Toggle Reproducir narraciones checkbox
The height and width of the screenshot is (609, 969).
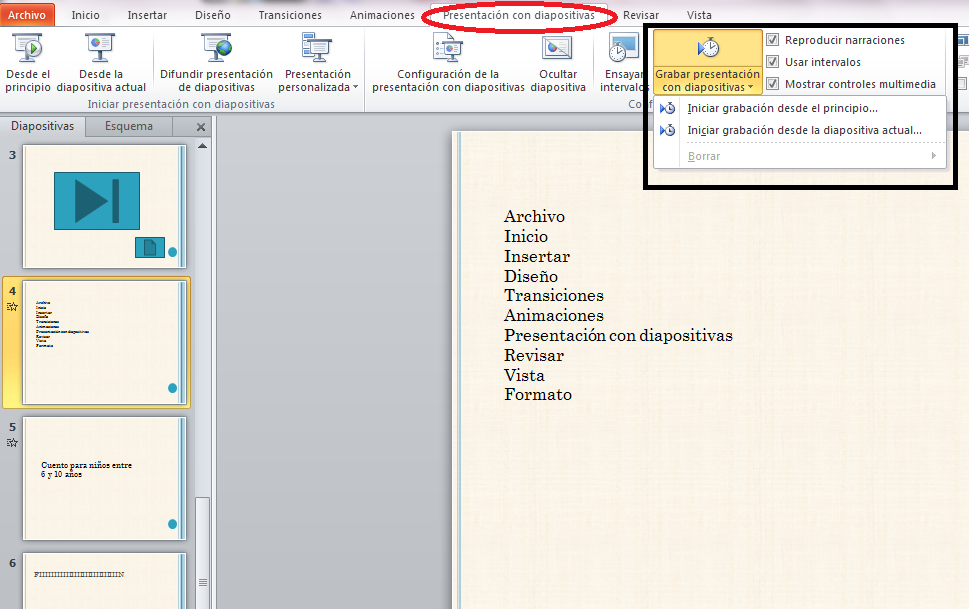tap(772, 40)
